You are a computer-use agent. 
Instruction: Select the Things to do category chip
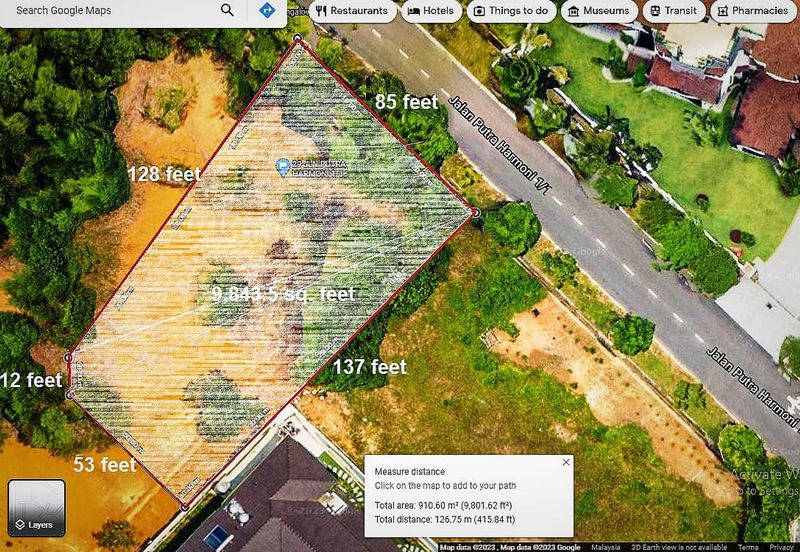pos(510,11)
